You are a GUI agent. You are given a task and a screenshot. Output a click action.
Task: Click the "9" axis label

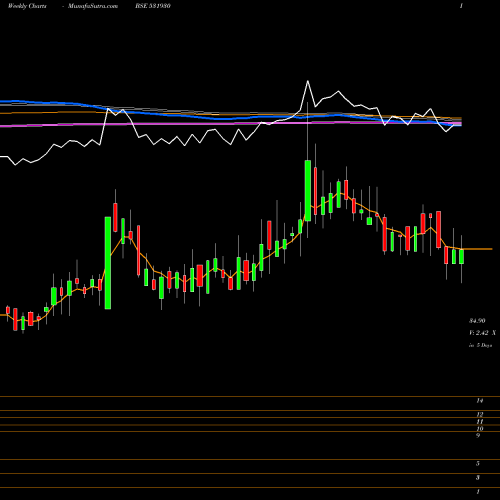[x=478, y=436]
